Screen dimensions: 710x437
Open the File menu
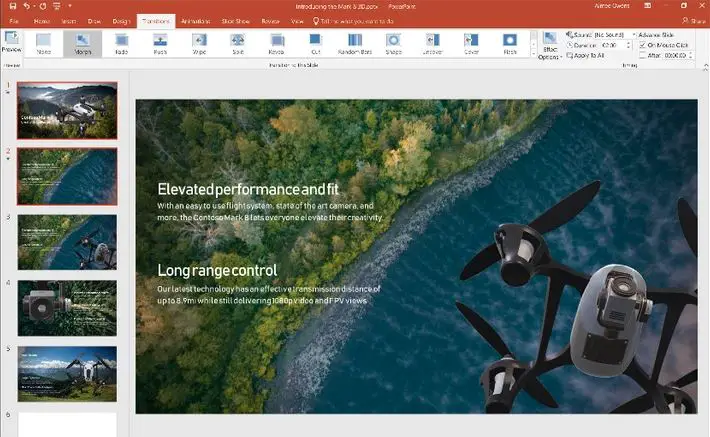(x=14, y=21)
